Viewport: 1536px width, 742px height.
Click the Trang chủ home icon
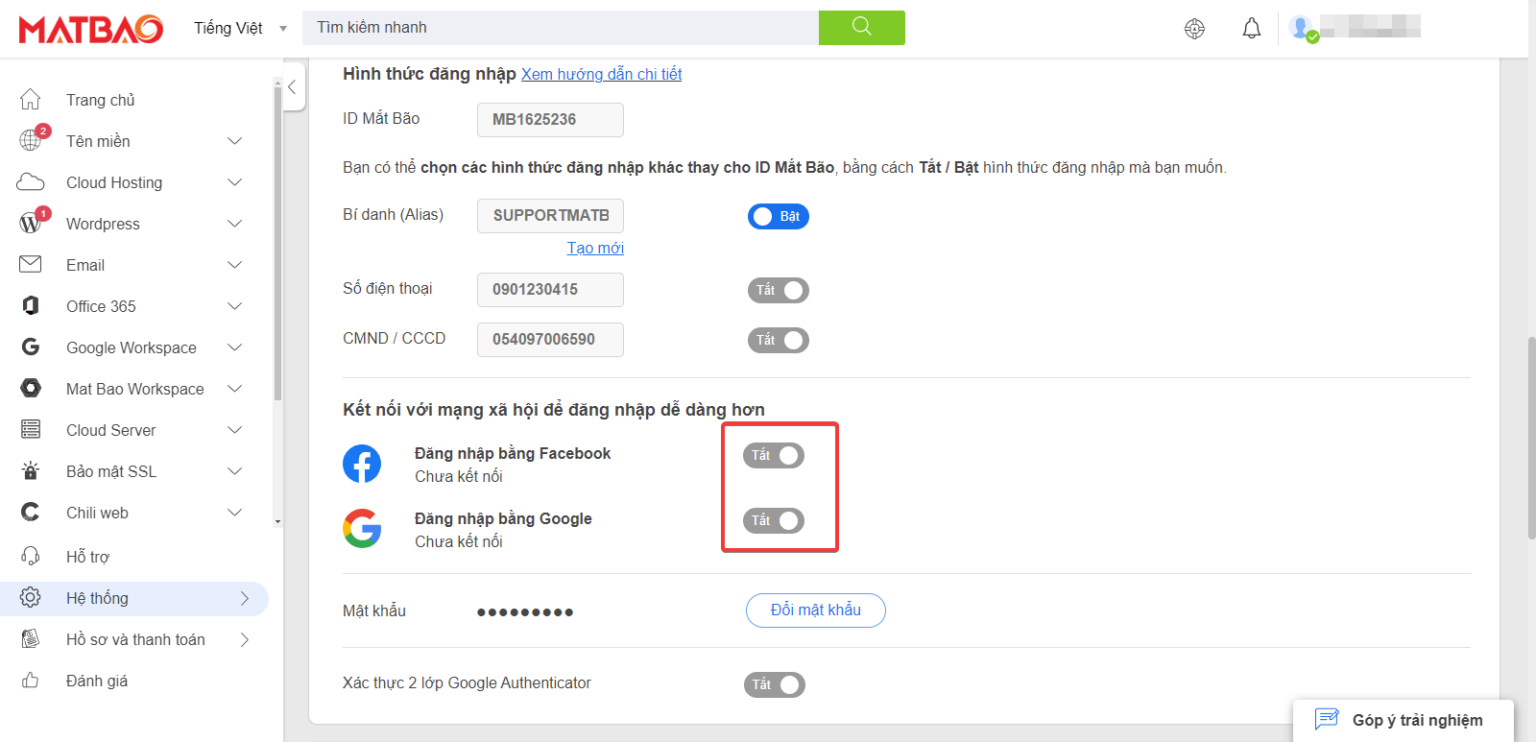[x=31, y=100]
